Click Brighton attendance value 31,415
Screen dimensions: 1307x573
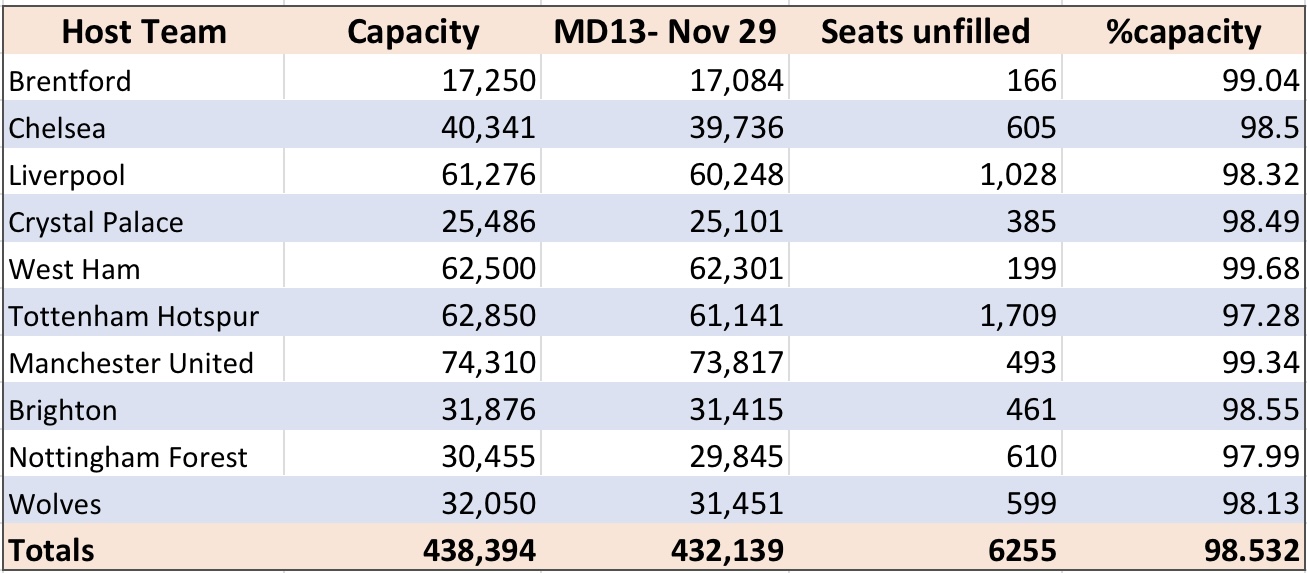[664, 408]
